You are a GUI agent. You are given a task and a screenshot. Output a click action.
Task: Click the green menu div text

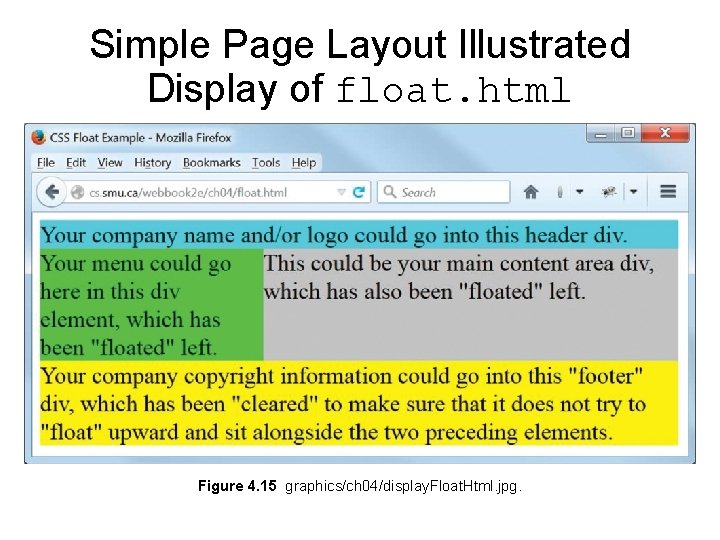136,305
